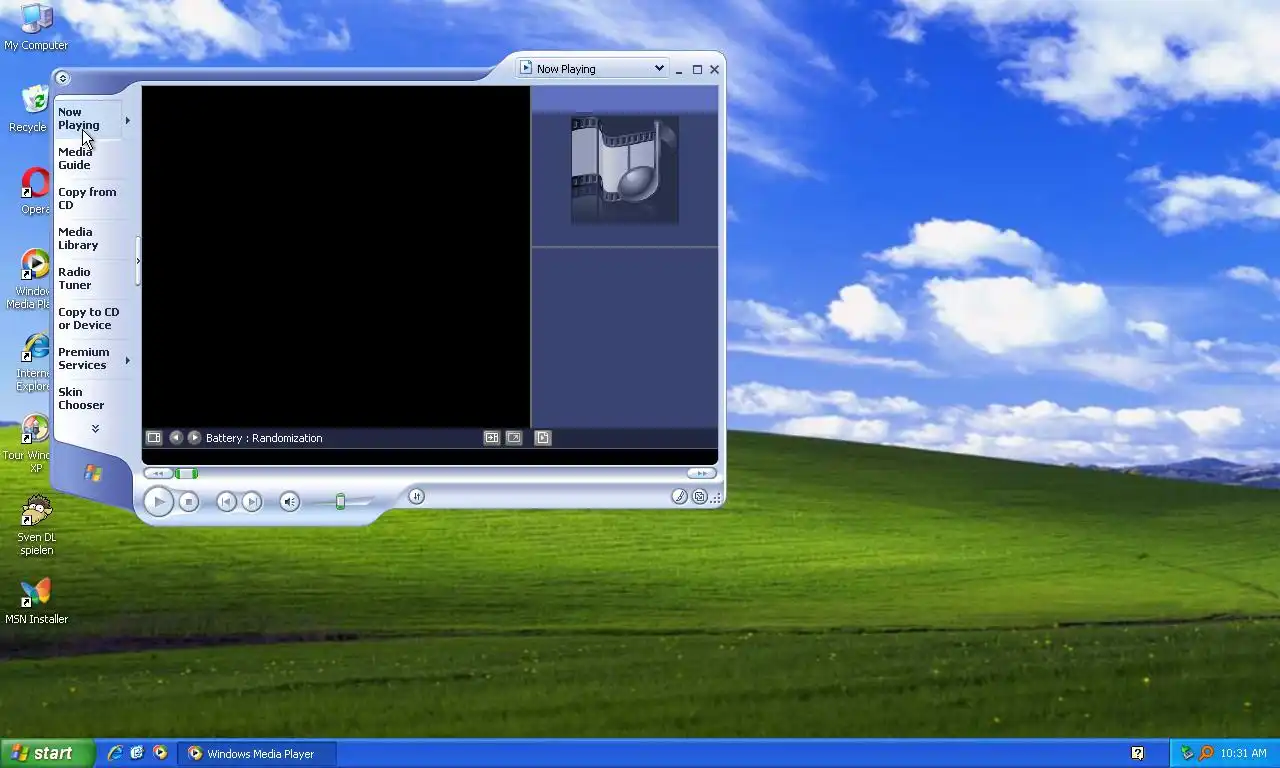The height and width of the screenshot is (768, 1280).
Task: Go to Copy from CD tab
Action: [x=87, y=199]
